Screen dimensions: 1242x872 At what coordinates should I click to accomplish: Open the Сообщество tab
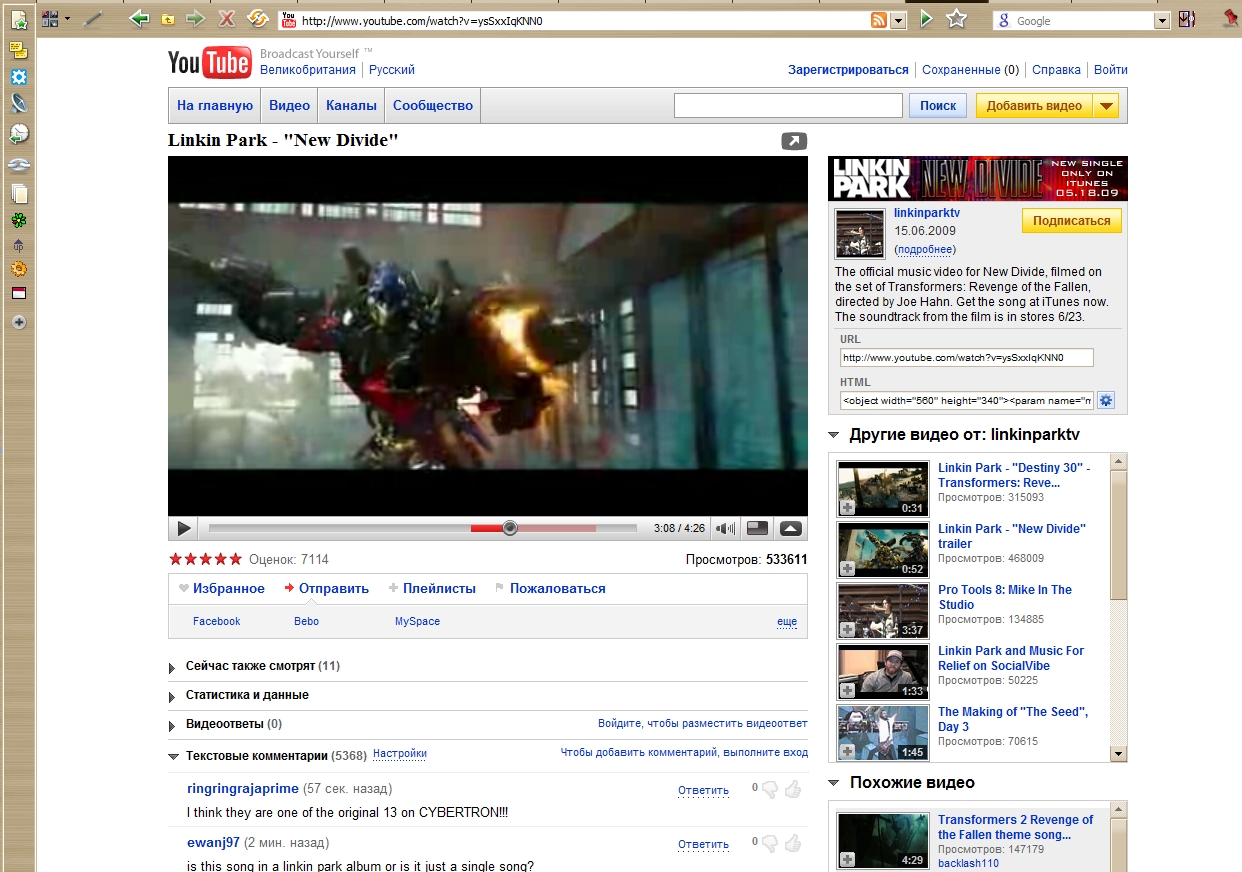coord(433,106)
